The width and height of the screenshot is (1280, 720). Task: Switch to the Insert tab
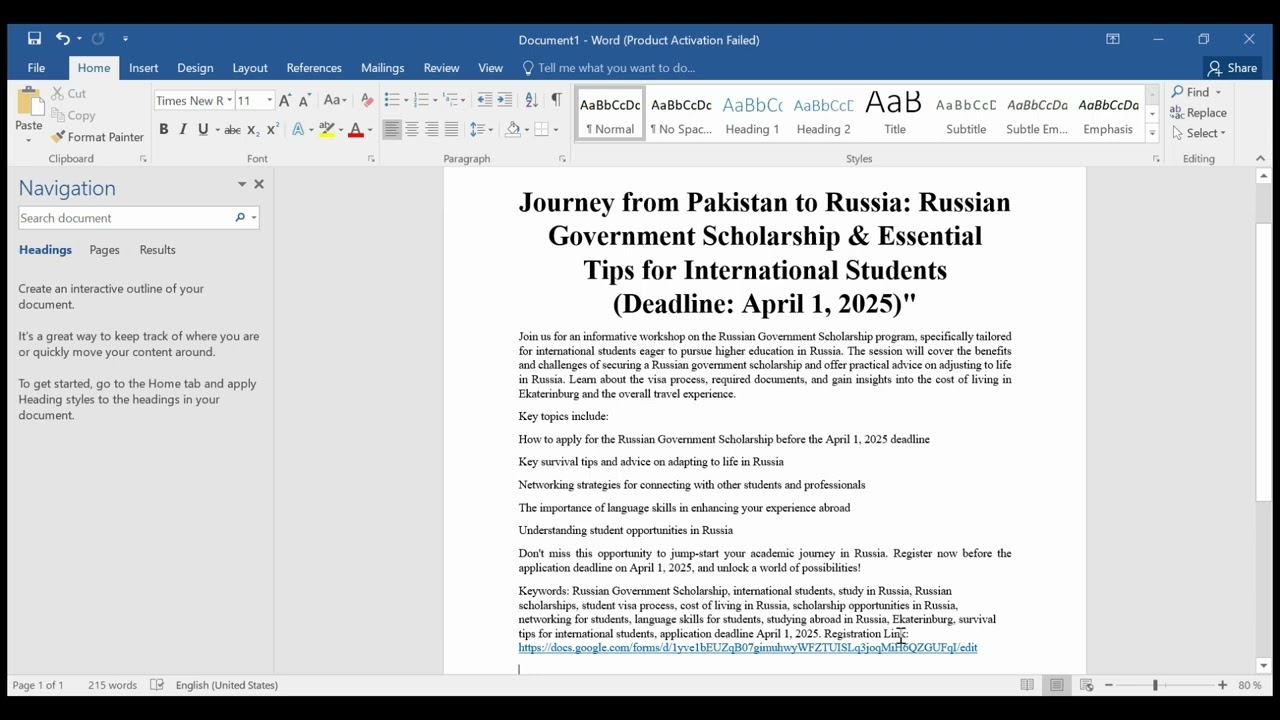click(x=143, y=68)
